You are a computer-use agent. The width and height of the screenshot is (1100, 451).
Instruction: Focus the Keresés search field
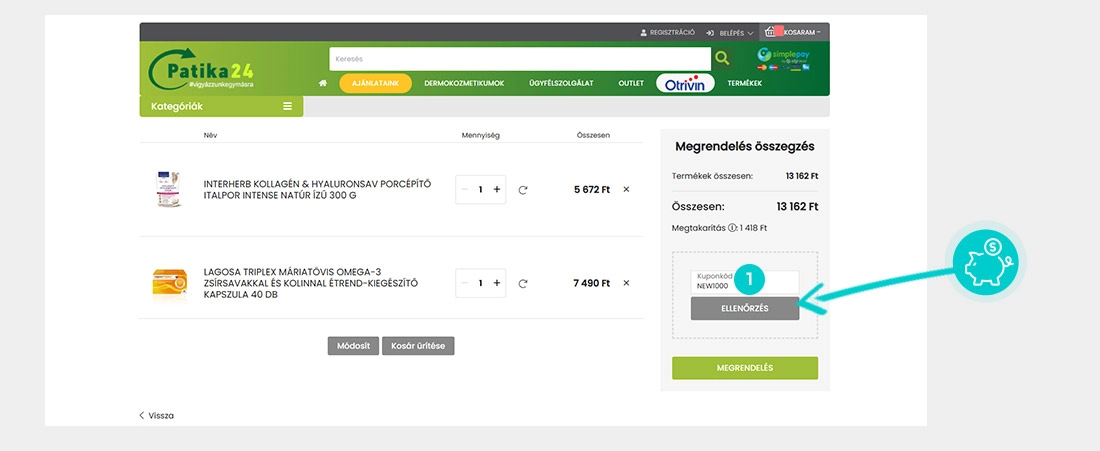click(520, 59)
